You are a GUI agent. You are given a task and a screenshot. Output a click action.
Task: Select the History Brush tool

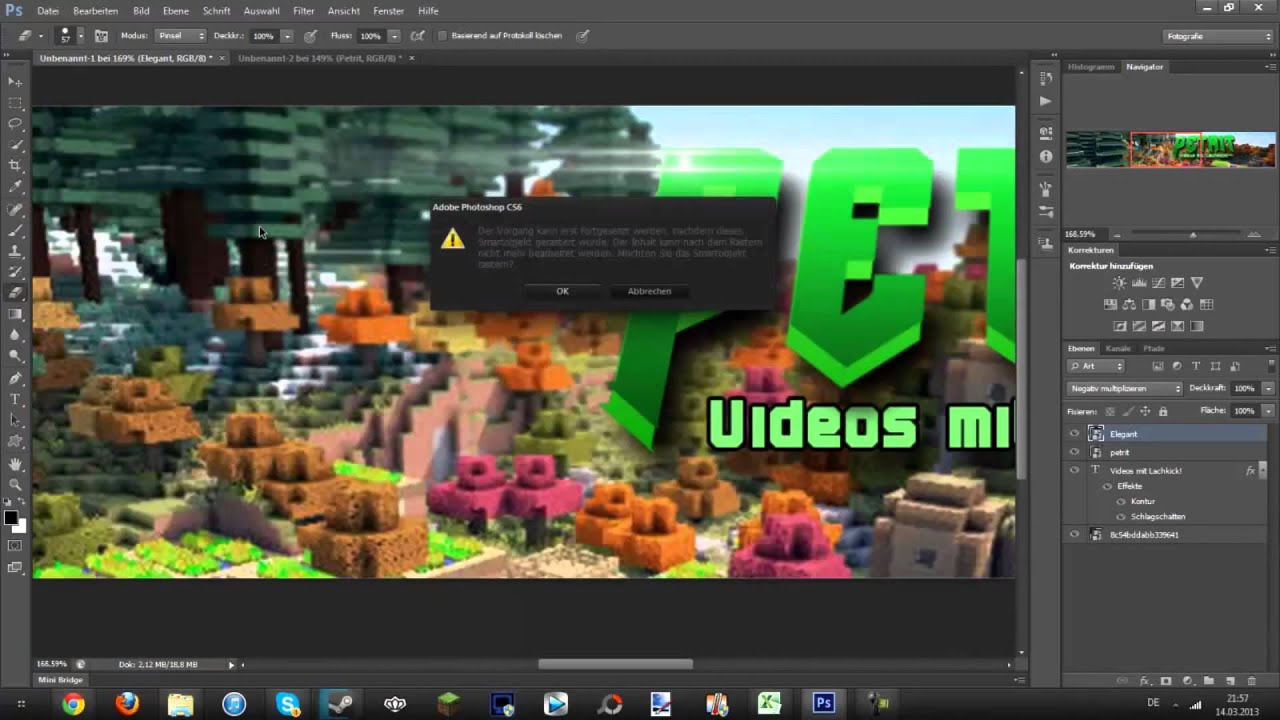[x=15, y=273]
